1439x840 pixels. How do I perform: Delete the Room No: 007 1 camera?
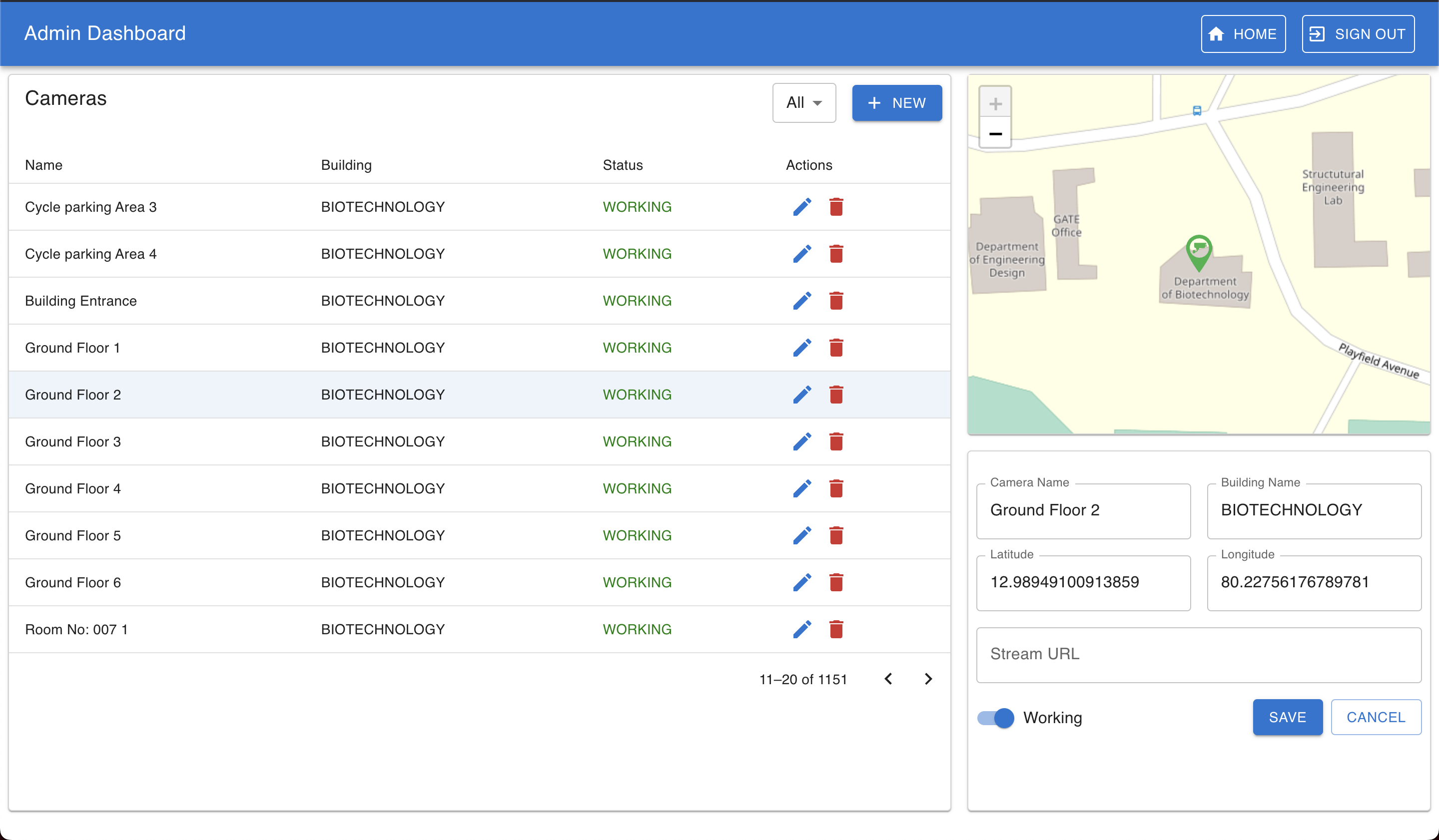[x=836, y=629]
